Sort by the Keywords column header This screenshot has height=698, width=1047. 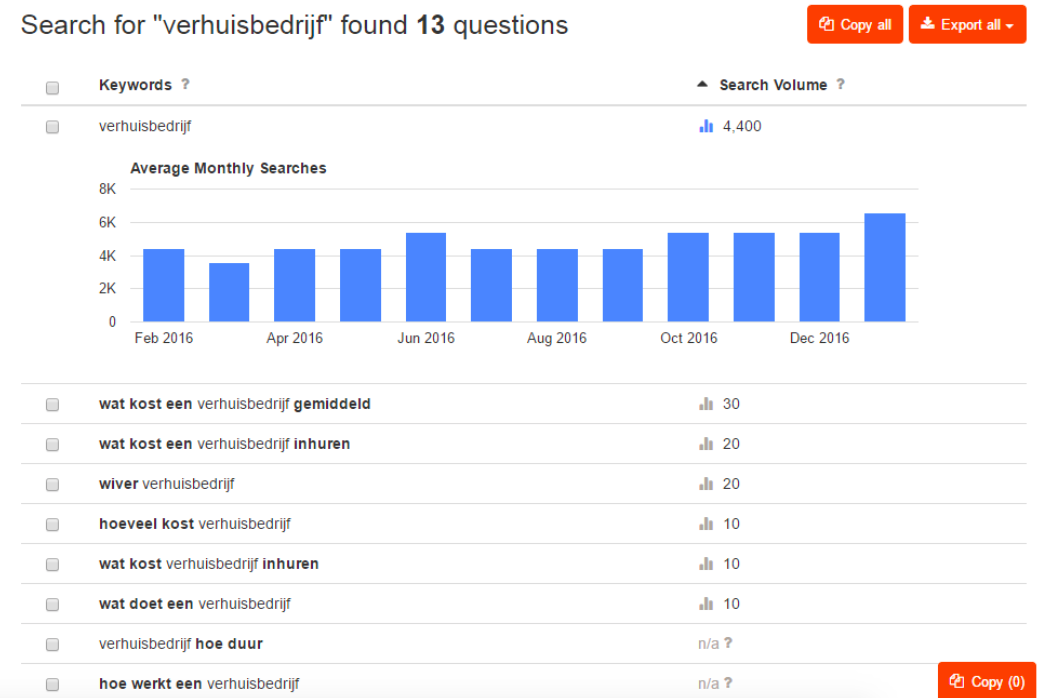coord(135,85)
